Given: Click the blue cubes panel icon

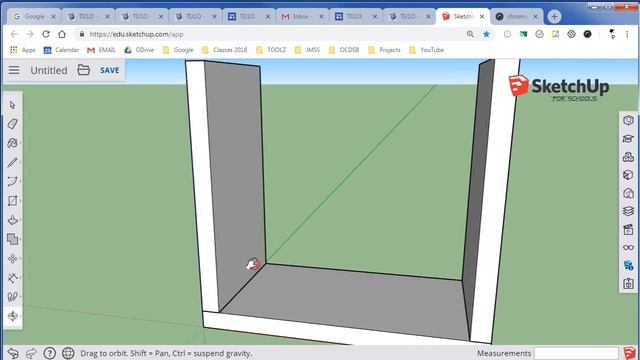Looking at the screenshot, I should (x=628, y=265).
